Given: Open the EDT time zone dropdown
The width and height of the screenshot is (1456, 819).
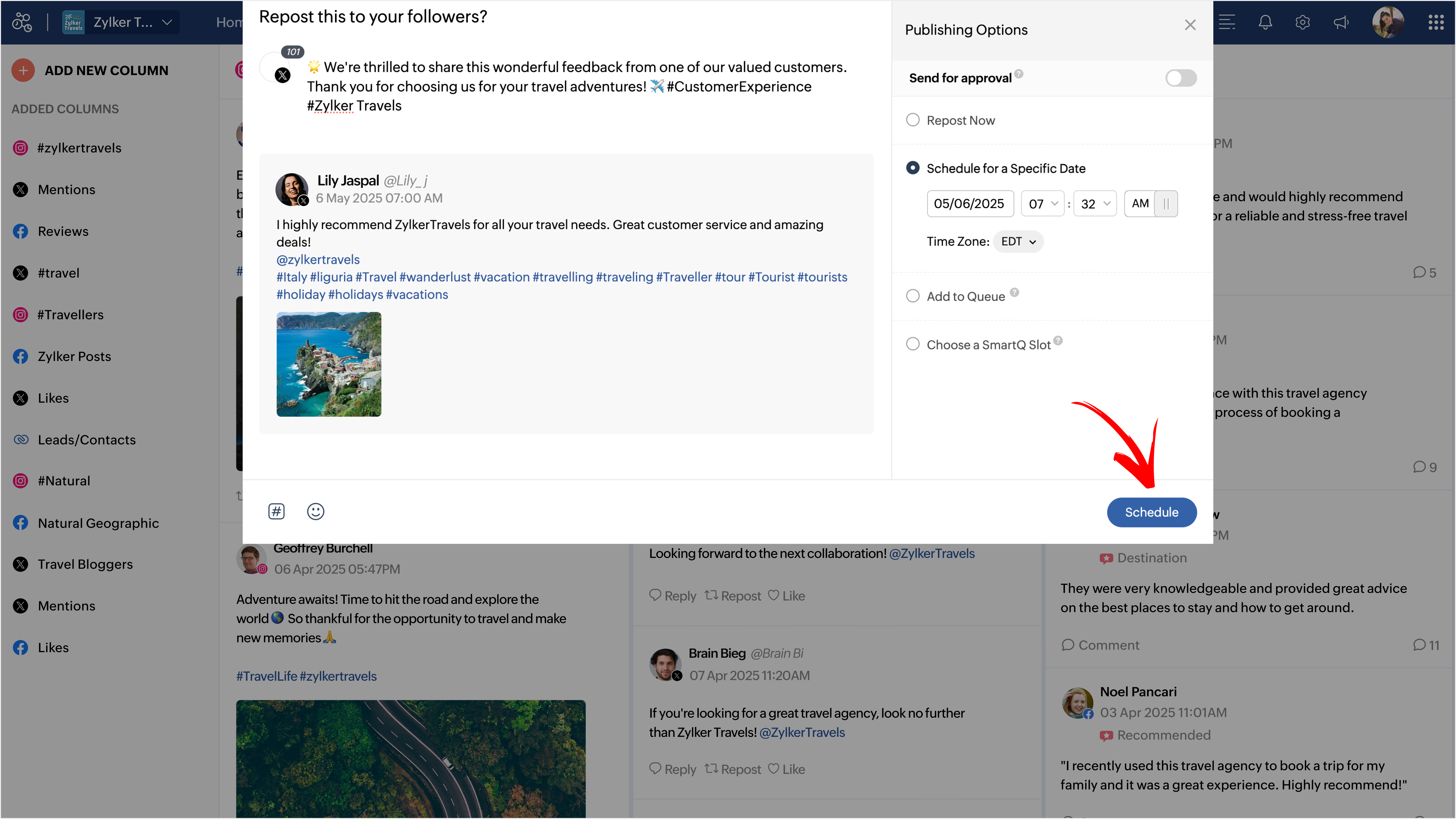Looking at the screenshot, I should 1018,242.
